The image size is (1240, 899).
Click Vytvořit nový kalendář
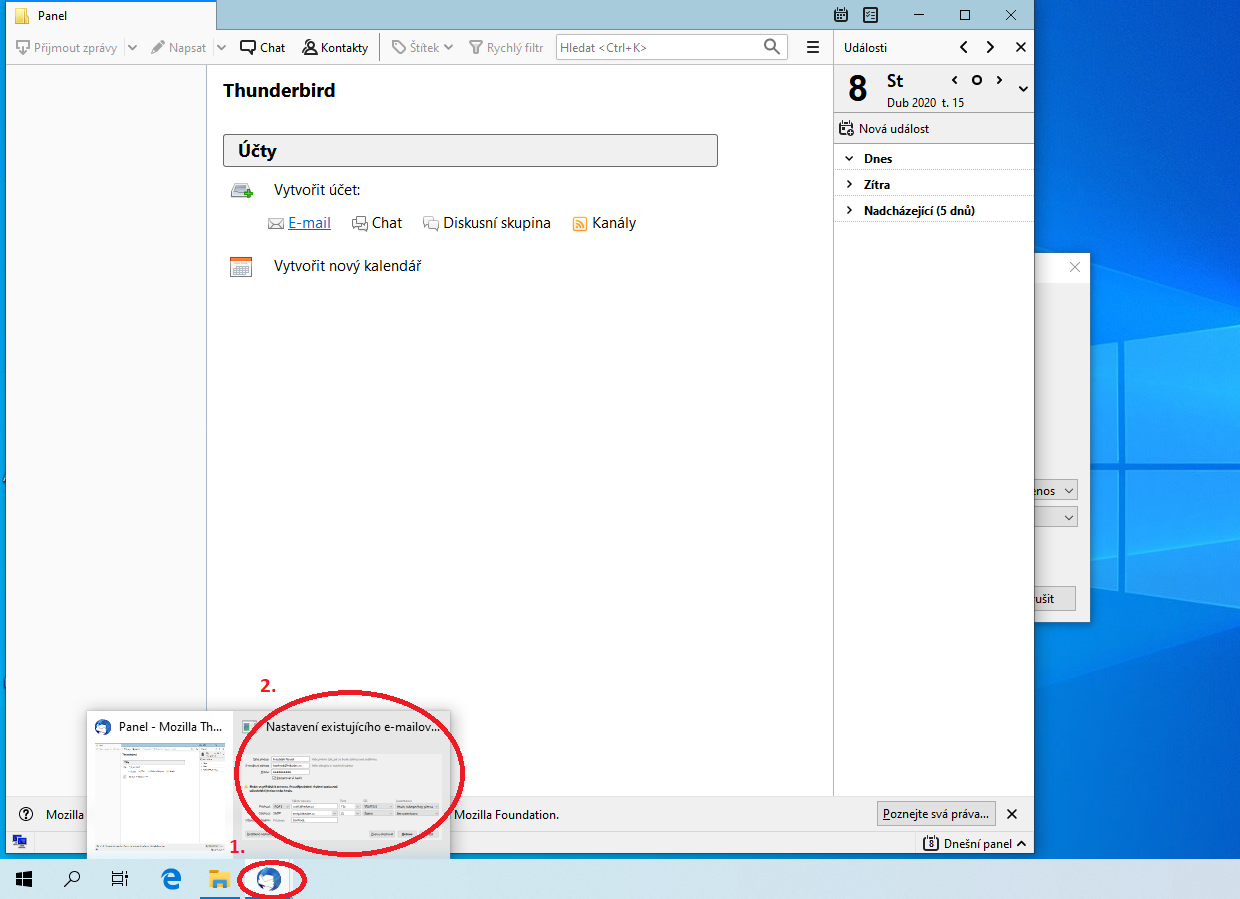point(348,266)
